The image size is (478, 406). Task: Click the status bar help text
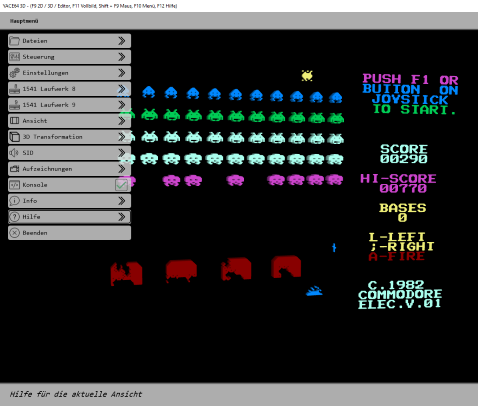click(76, 394)
